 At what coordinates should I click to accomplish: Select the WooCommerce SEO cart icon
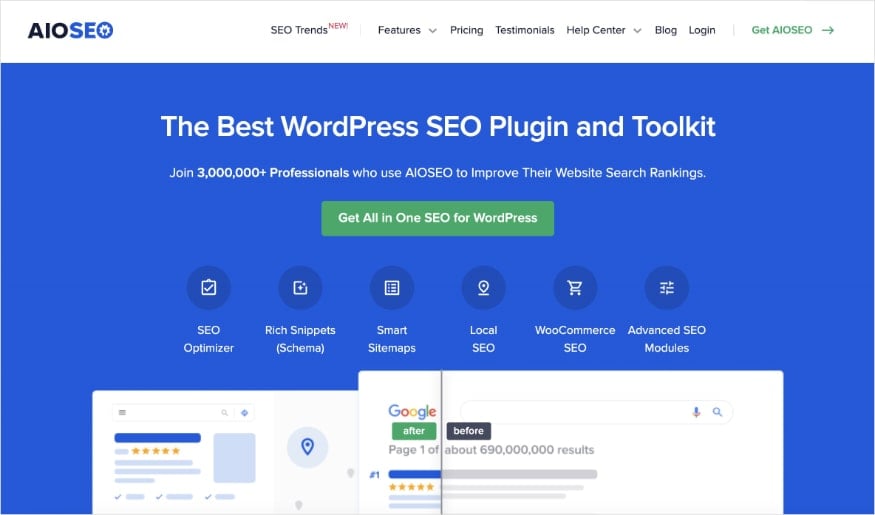pos(575,287)
